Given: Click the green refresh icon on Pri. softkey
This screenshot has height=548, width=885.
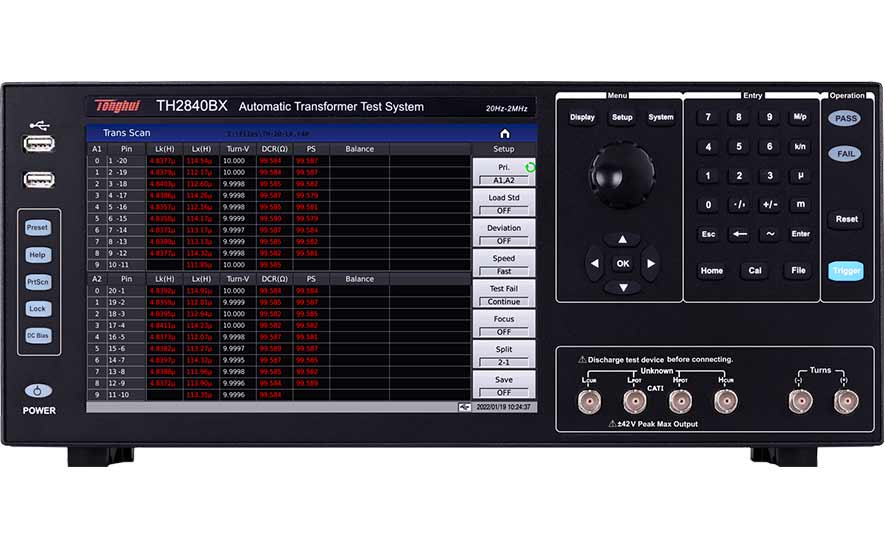Looking at the screenshot, I should pyautogui.click(x=530, y=168).
